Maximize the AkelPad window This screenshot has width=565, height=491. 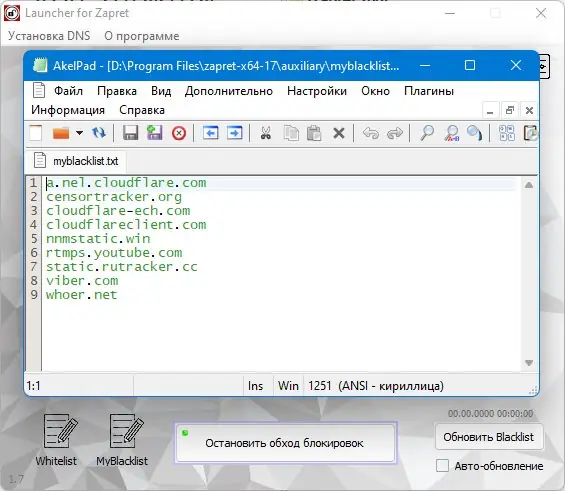click(470, 66)
